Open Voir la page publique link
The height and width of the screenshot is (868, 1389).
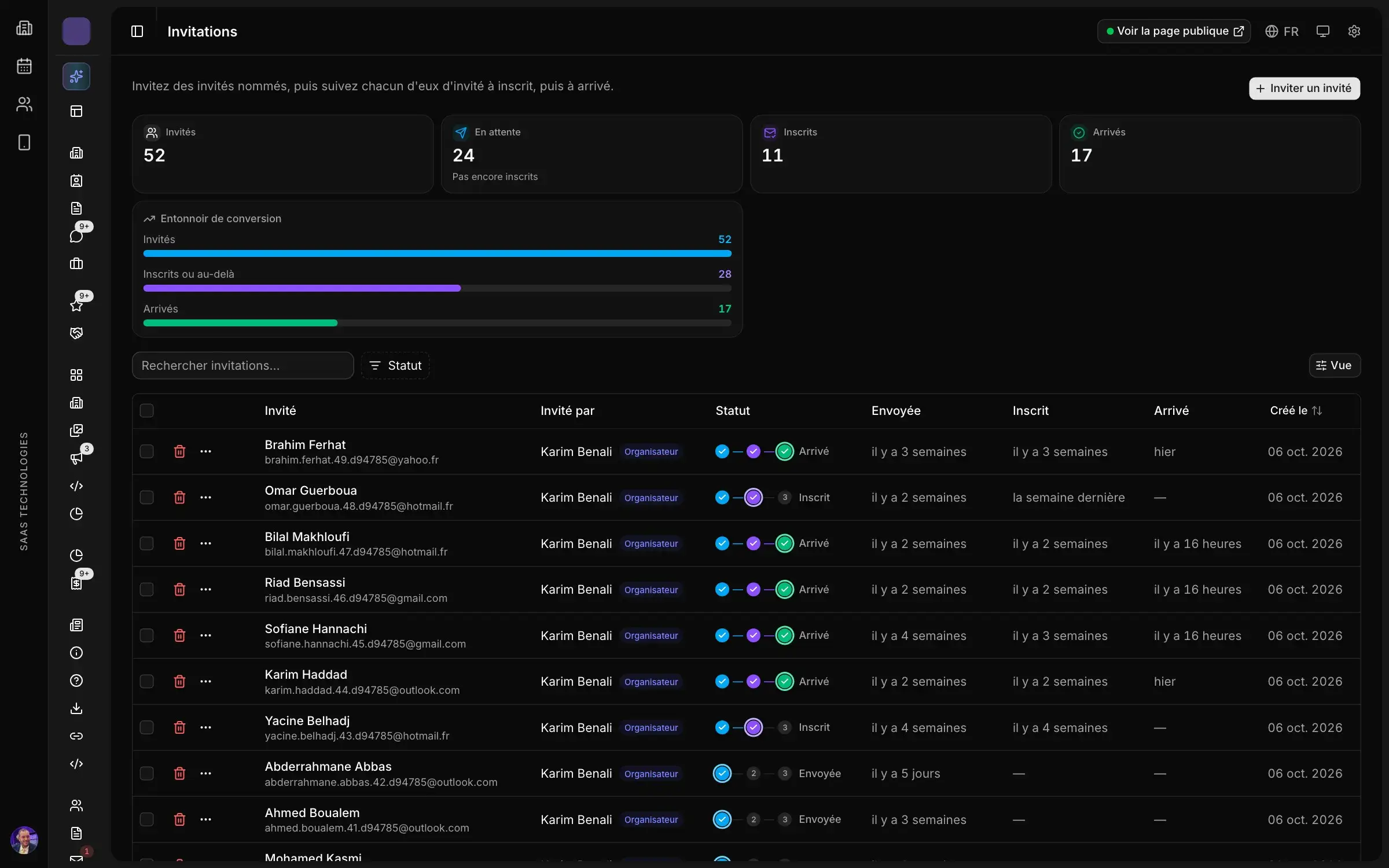[1174, 31]
